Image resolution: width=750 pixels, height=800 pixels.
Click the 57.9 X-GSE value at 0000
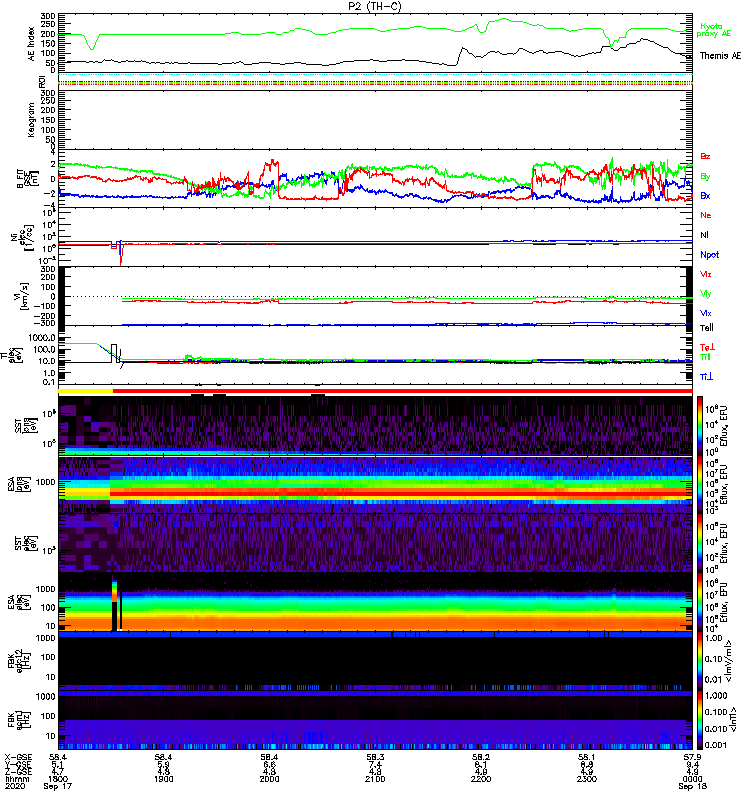click(692, 757)
